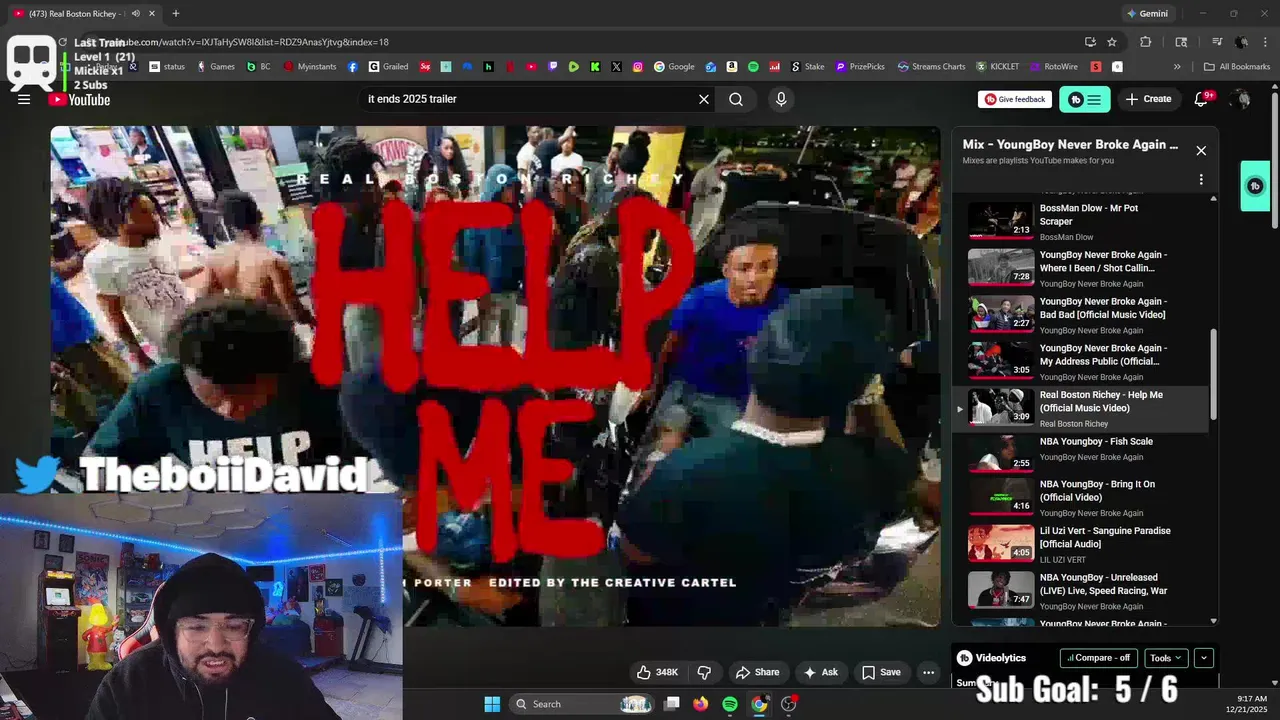
Task: Save the video to a playlist
Action: pos(881,672)
